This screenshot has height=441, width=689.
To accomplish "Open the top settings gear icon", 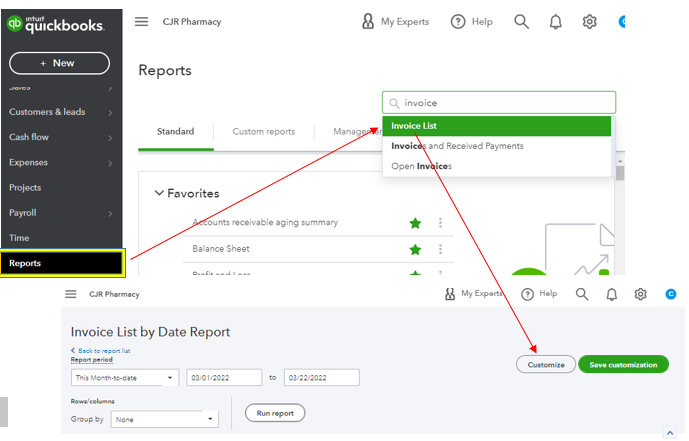I will tap(589, 22).
